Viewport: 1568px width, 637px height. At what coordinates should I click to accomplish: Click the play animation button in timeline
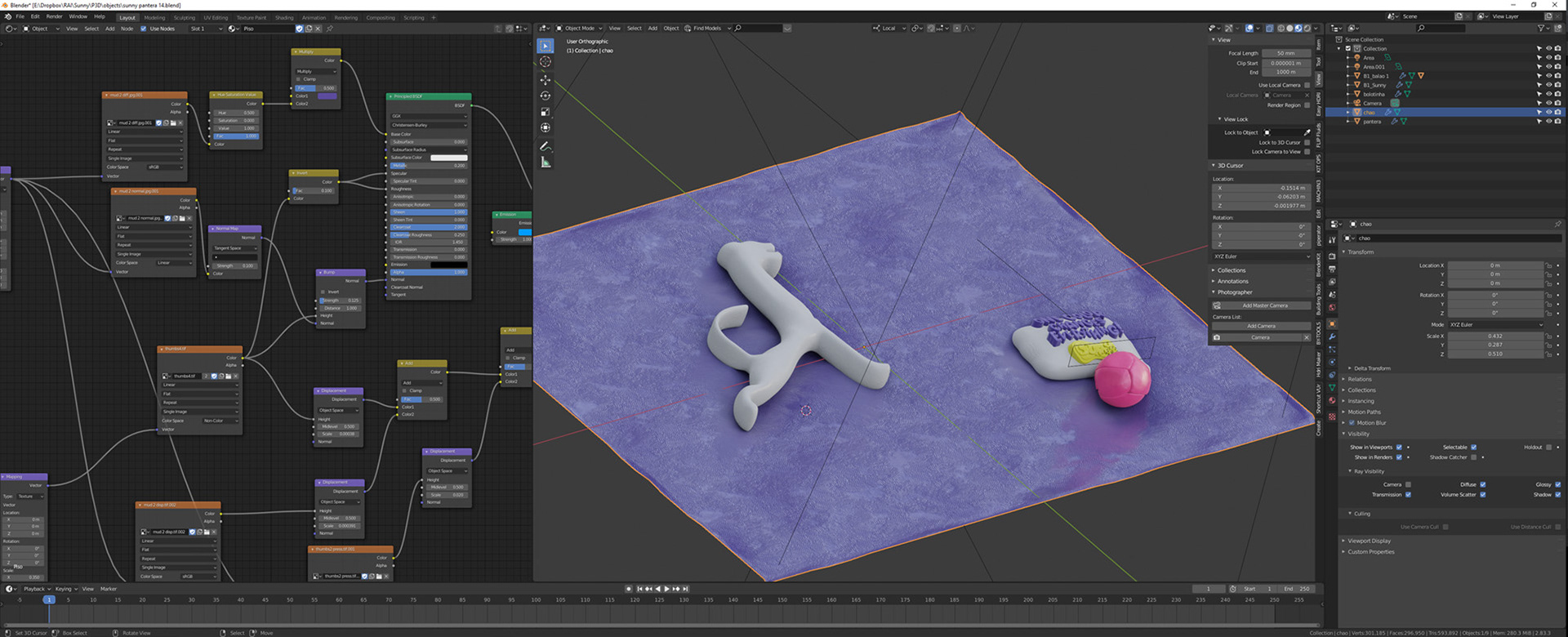[x=666, y=589]
